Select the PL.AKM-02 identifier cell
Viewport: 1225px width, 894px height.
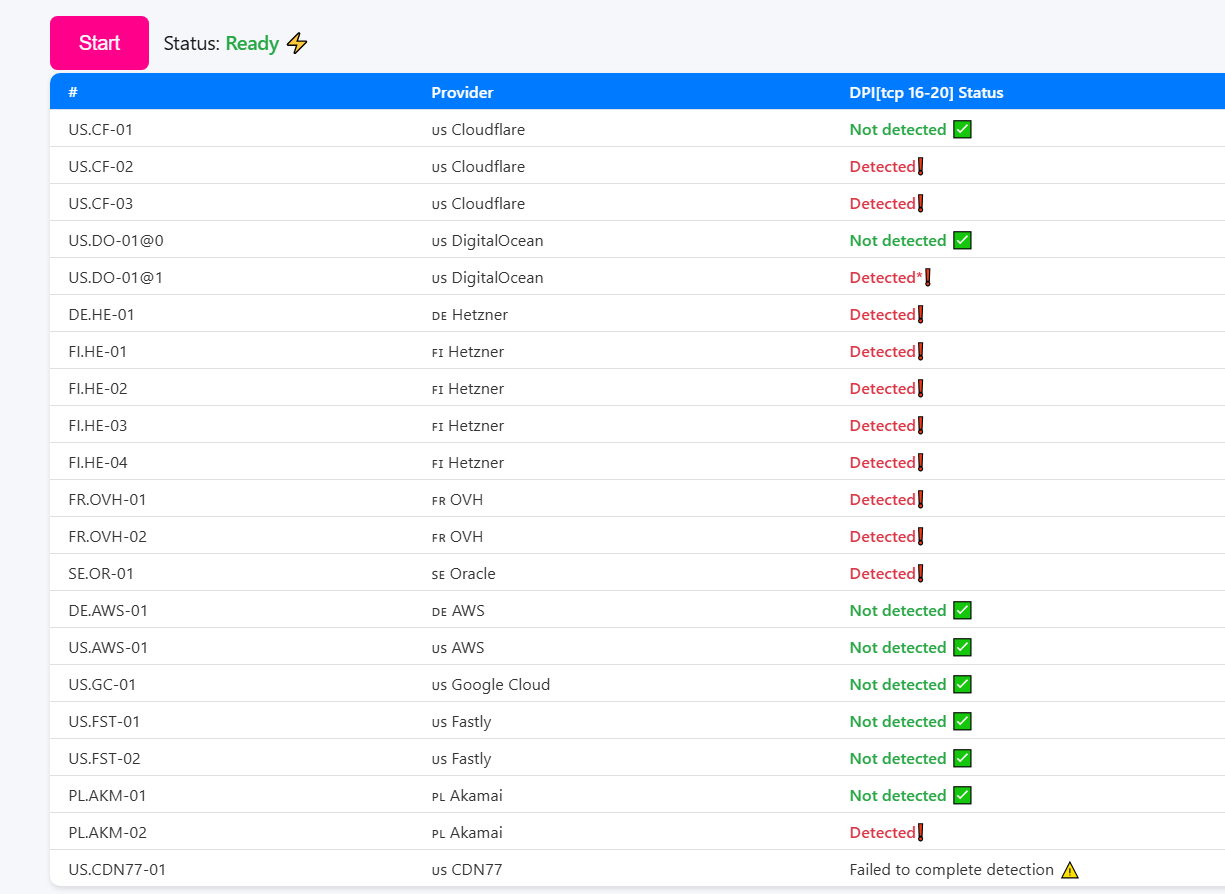107,832
